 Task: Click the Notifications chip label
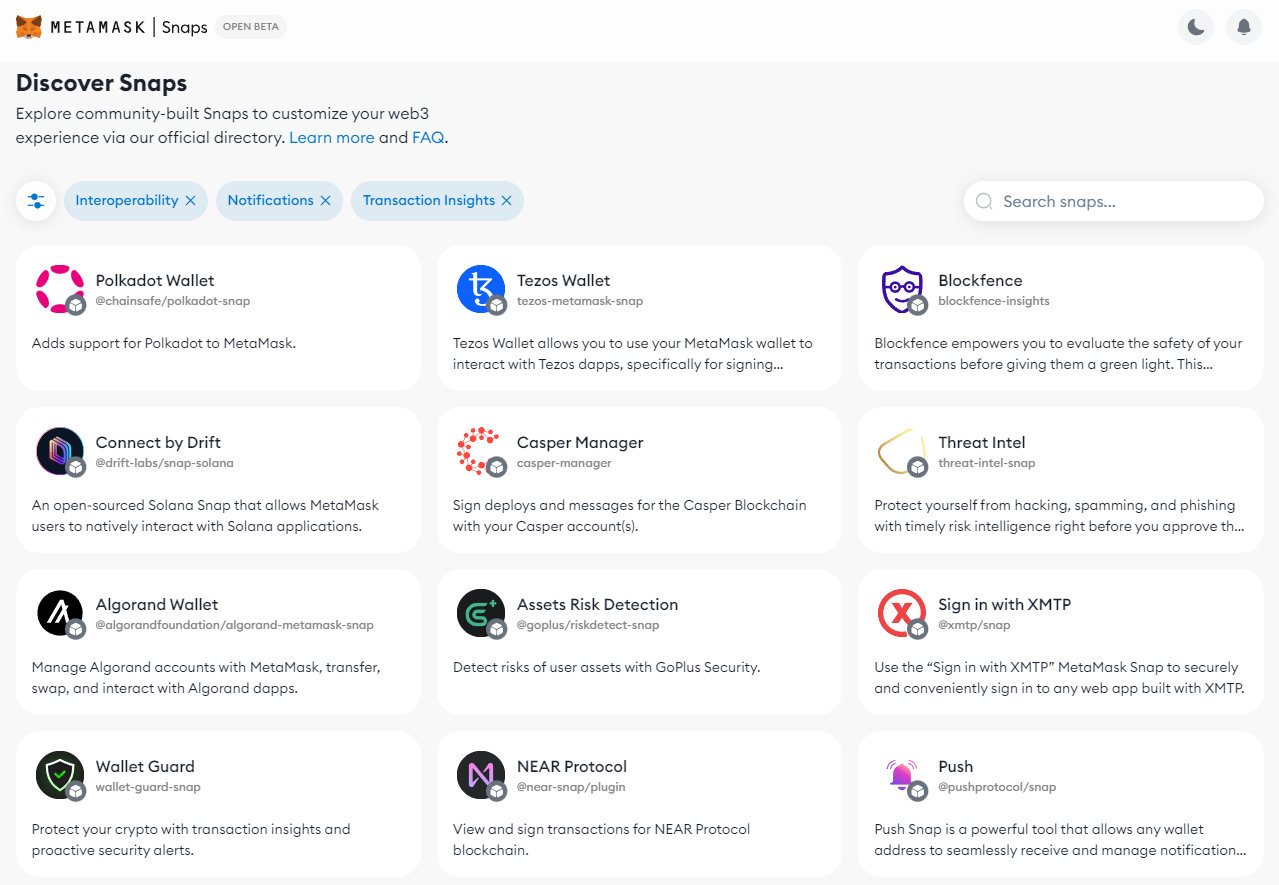click(271, 201)
